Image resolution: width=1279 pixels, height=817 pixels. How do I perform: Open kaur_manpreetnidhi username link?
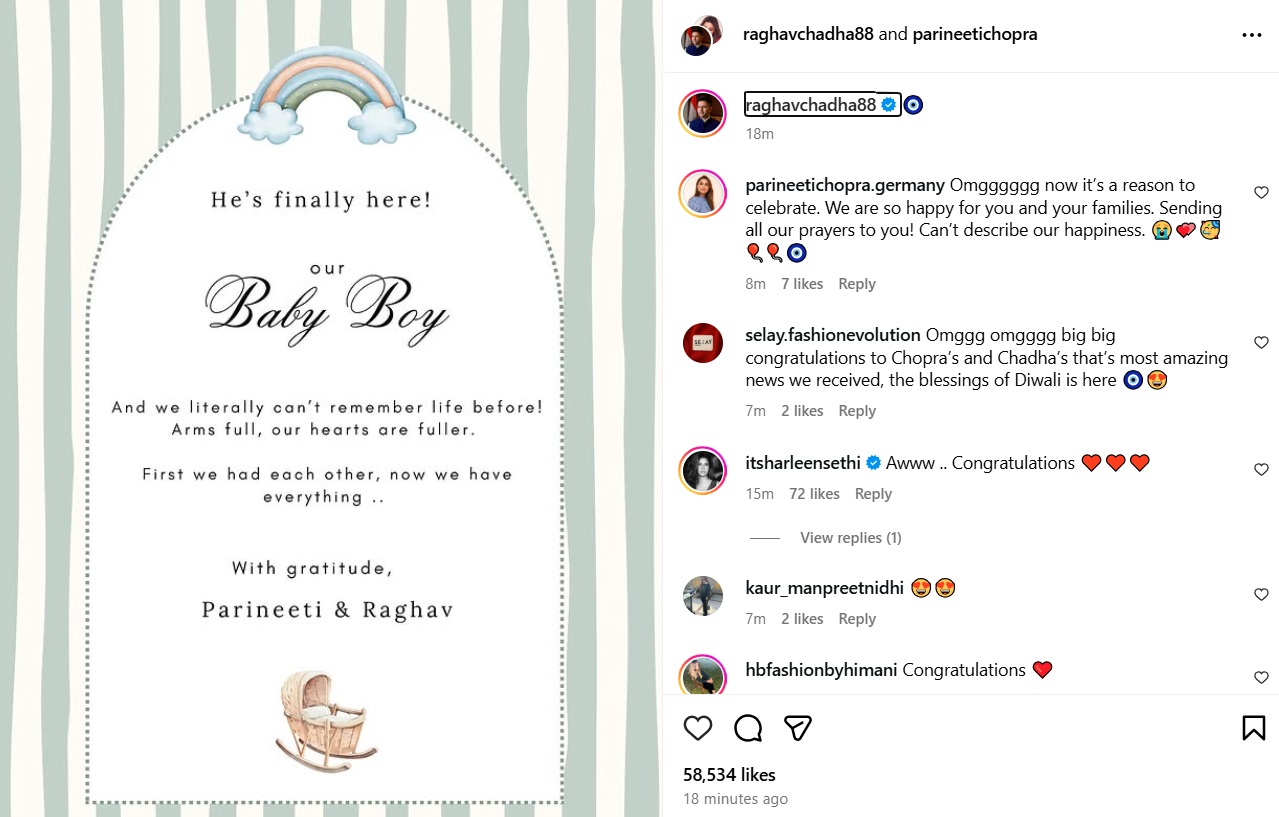[825, 588]
